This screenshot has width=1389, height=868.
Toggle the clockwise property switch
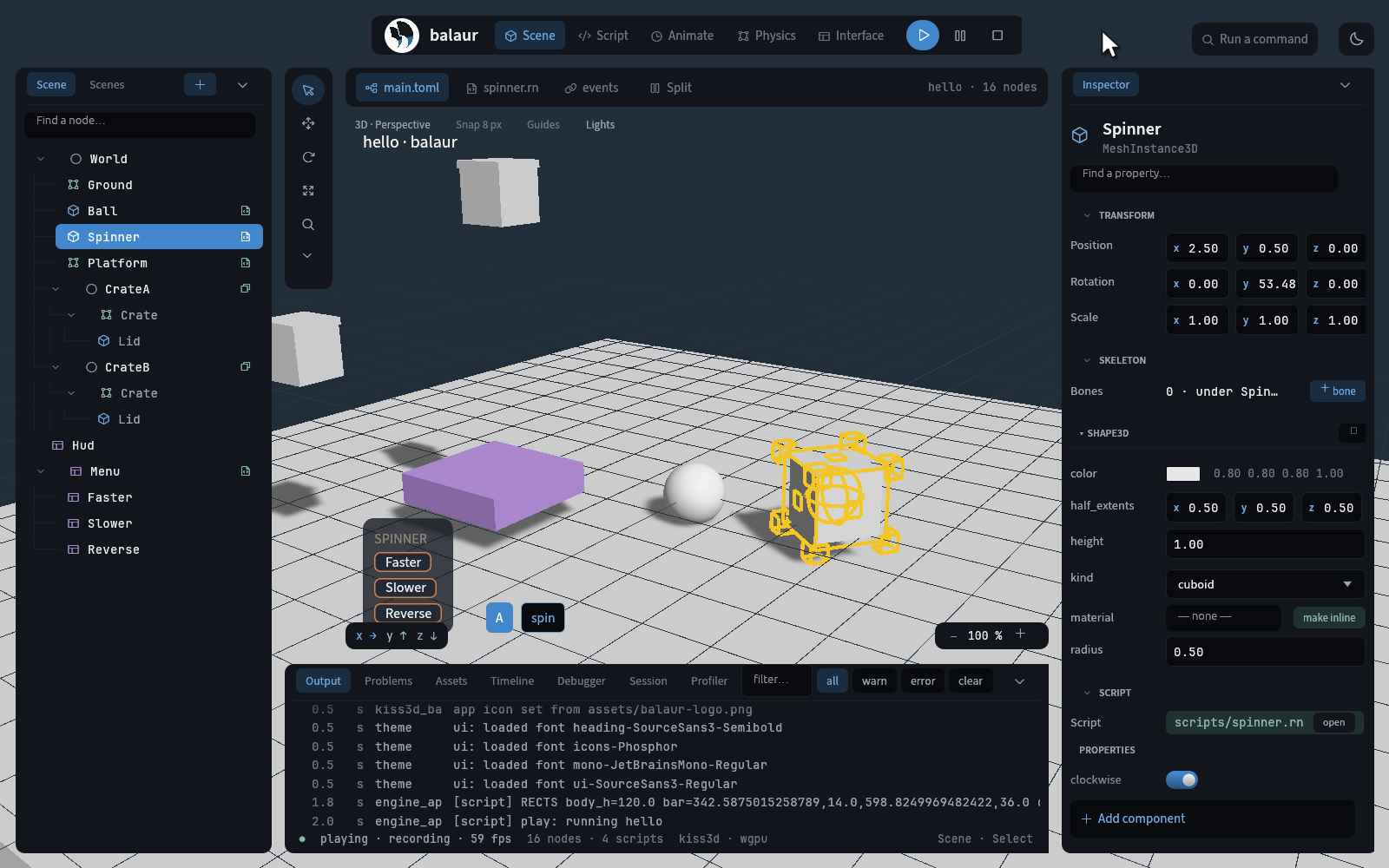click(x=1182, y=779)
